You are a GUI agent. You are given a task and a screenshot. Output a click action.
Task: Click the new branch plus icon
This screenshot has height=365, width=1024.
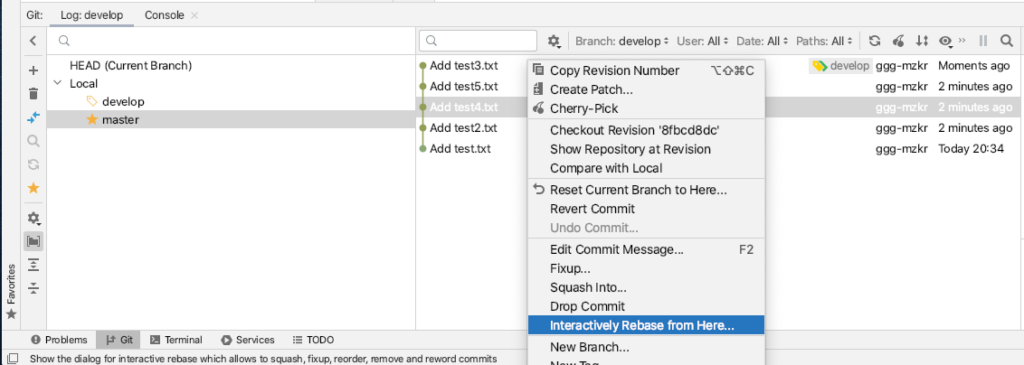pyautogui.click(x=33, y=71)
